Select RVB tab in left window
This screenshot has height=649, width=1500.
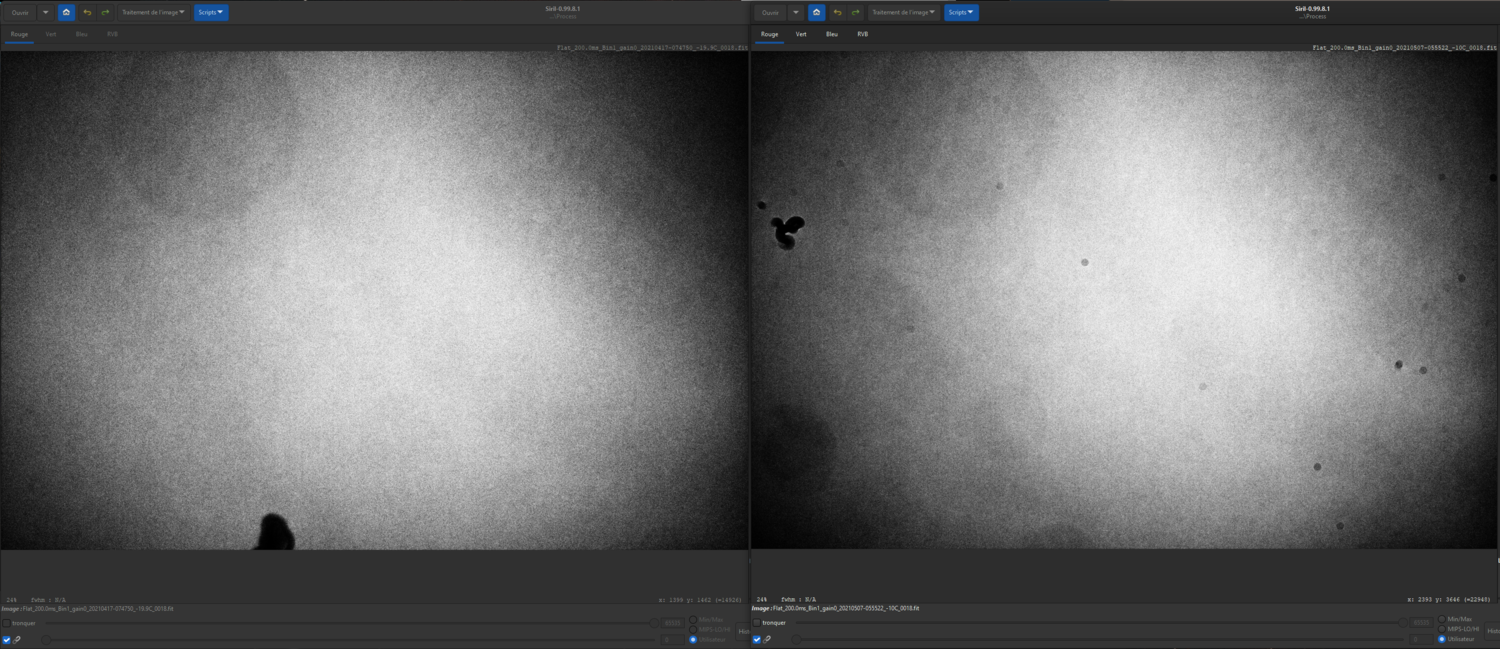click(x=112, y=34)
